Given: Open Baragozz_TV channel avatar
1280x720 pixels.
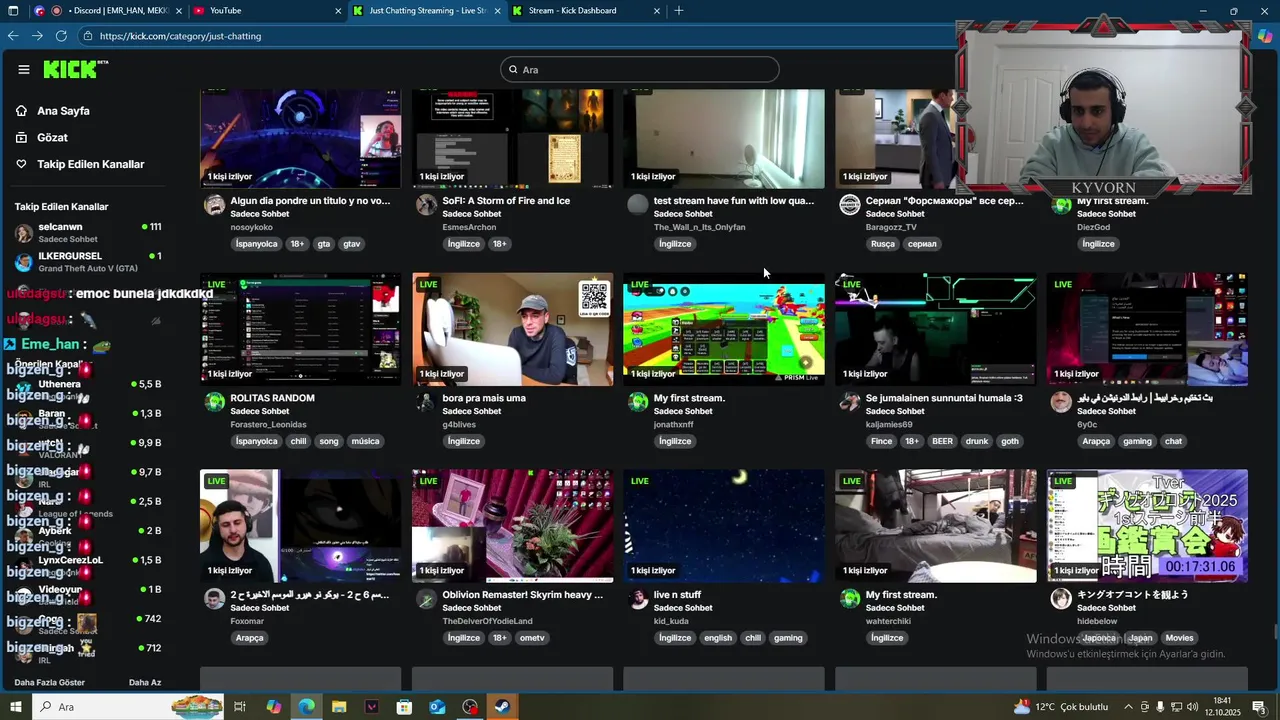Looking at the screenshot, I should (x=850, y=205).
